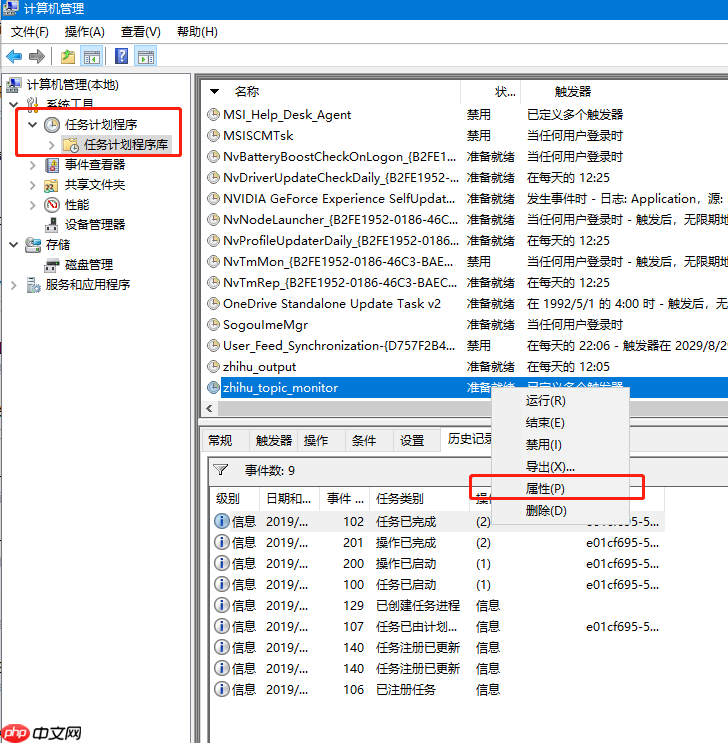Open the 操作(A) menu
728x743 pixels.
(x=85, y=32)
